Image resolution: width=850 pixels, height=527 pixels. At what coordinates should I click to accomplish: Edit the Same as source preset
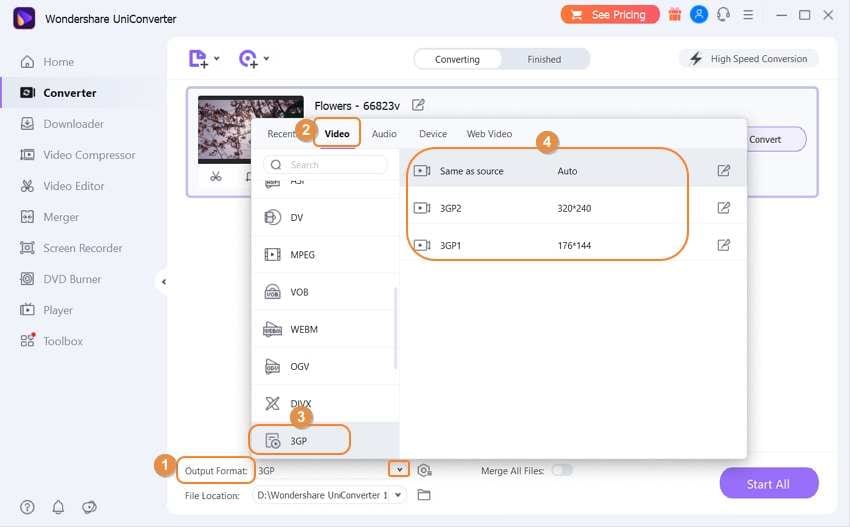click(724, 171)
